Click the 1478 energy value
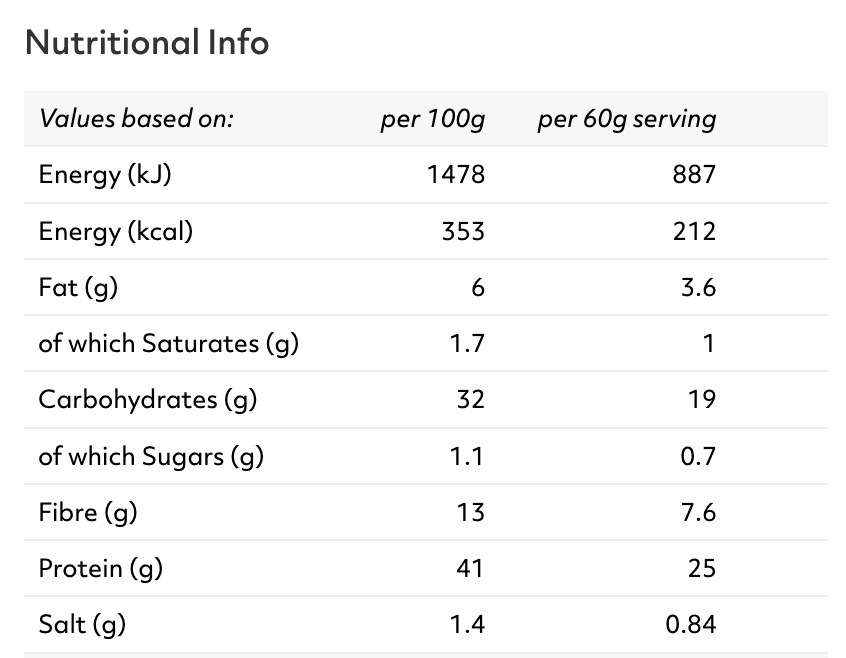Image resolution: width=846 pixels, height=658 pixels. pos(455,175)
